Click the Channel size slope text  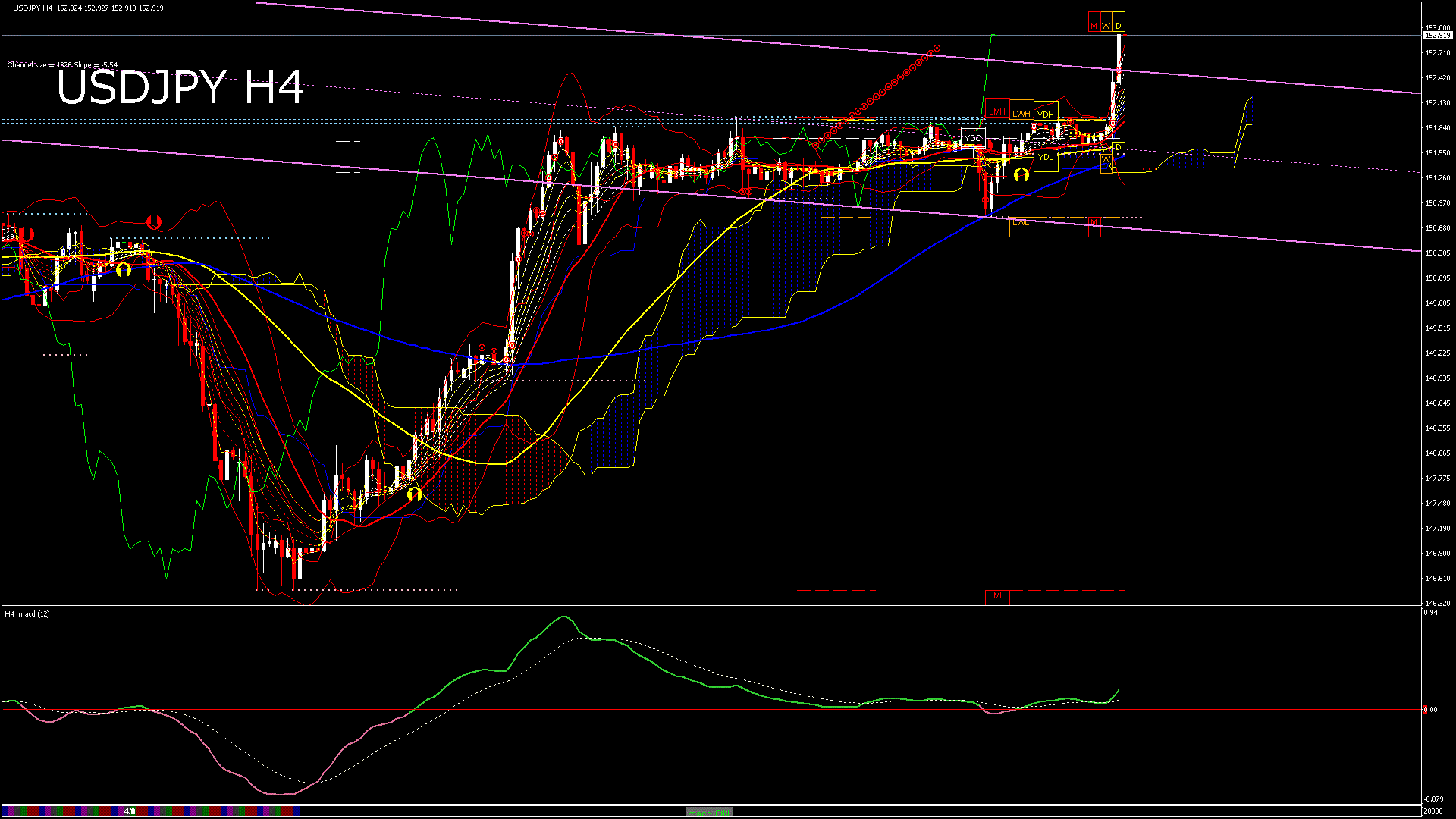click(x=62, y=65)
